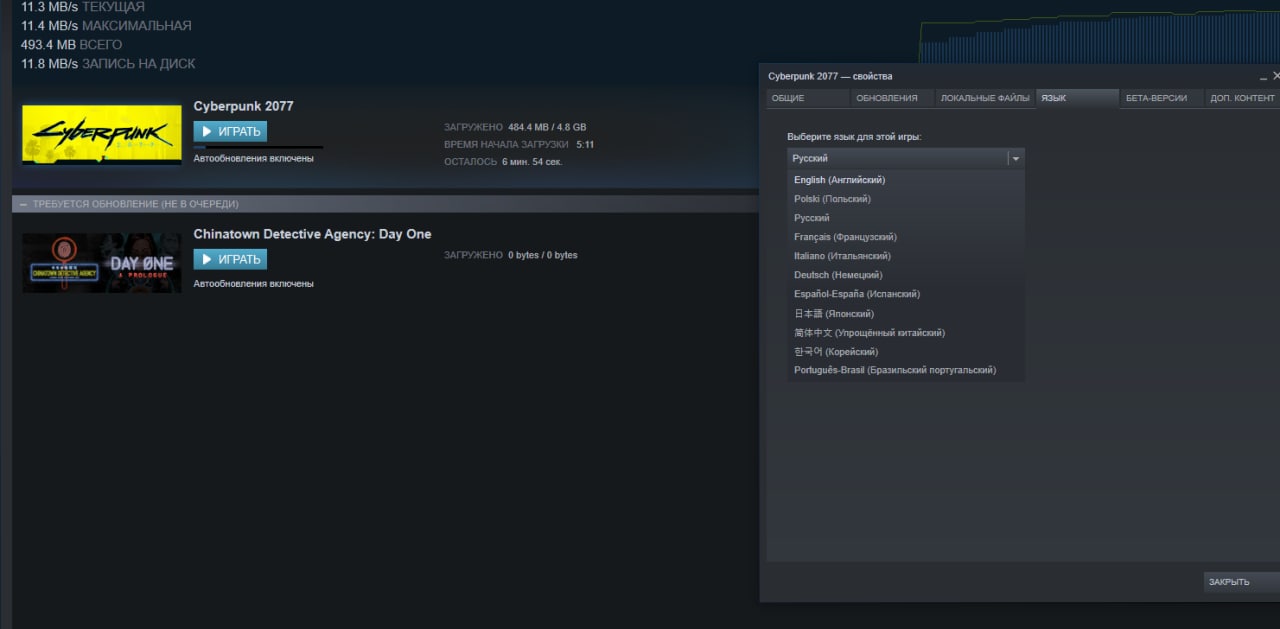Close the properties window with the X
1280x629 pixels.
(x=1276, y=76)
